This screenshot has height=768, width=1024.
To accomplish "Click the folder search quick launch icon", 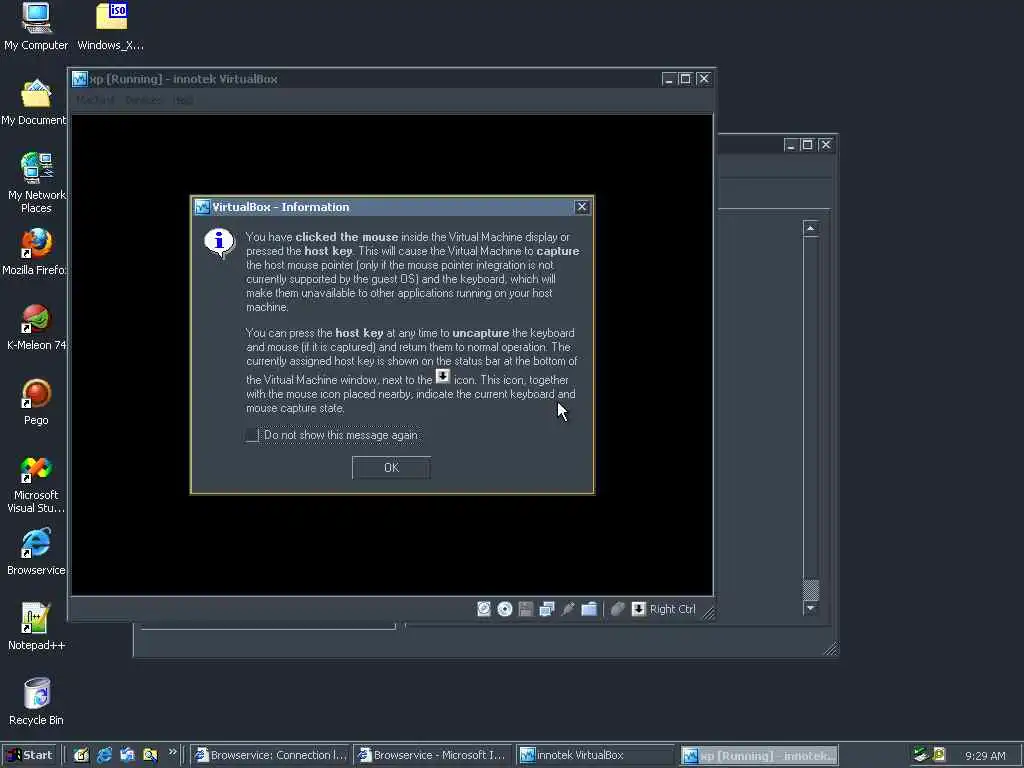I will tap(150, 755).
